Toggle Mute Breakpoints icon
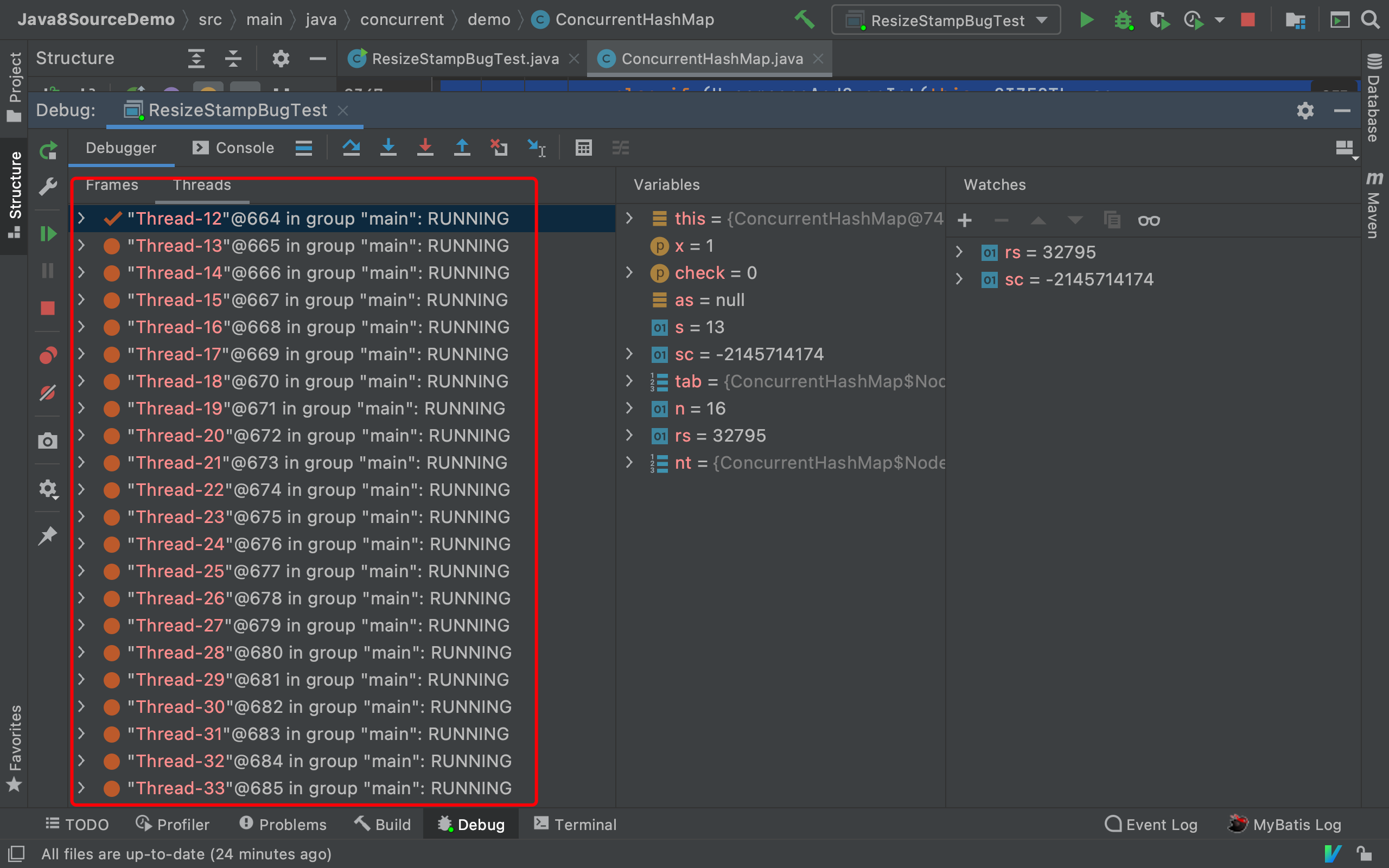 tap(48, 393)
